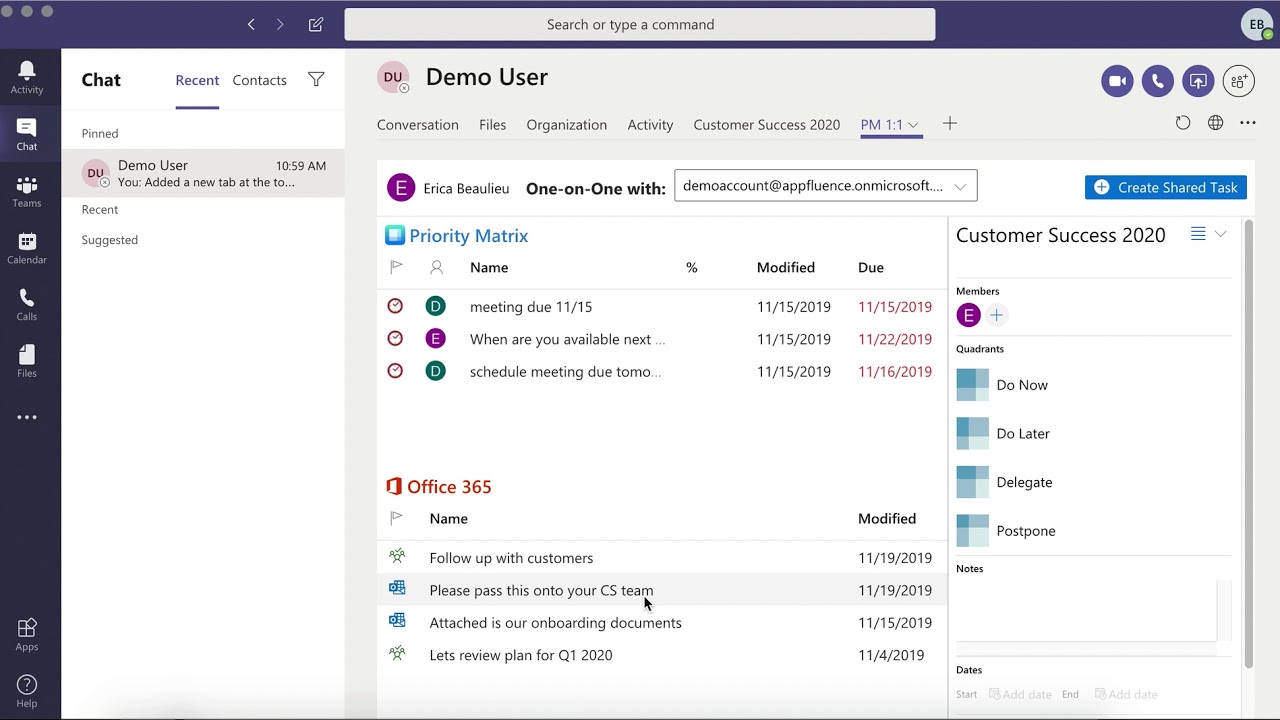The width and height of the screenshot is (1280, 720).
Task: Switch to the Files tab
Action: click(x=493, y=125)
